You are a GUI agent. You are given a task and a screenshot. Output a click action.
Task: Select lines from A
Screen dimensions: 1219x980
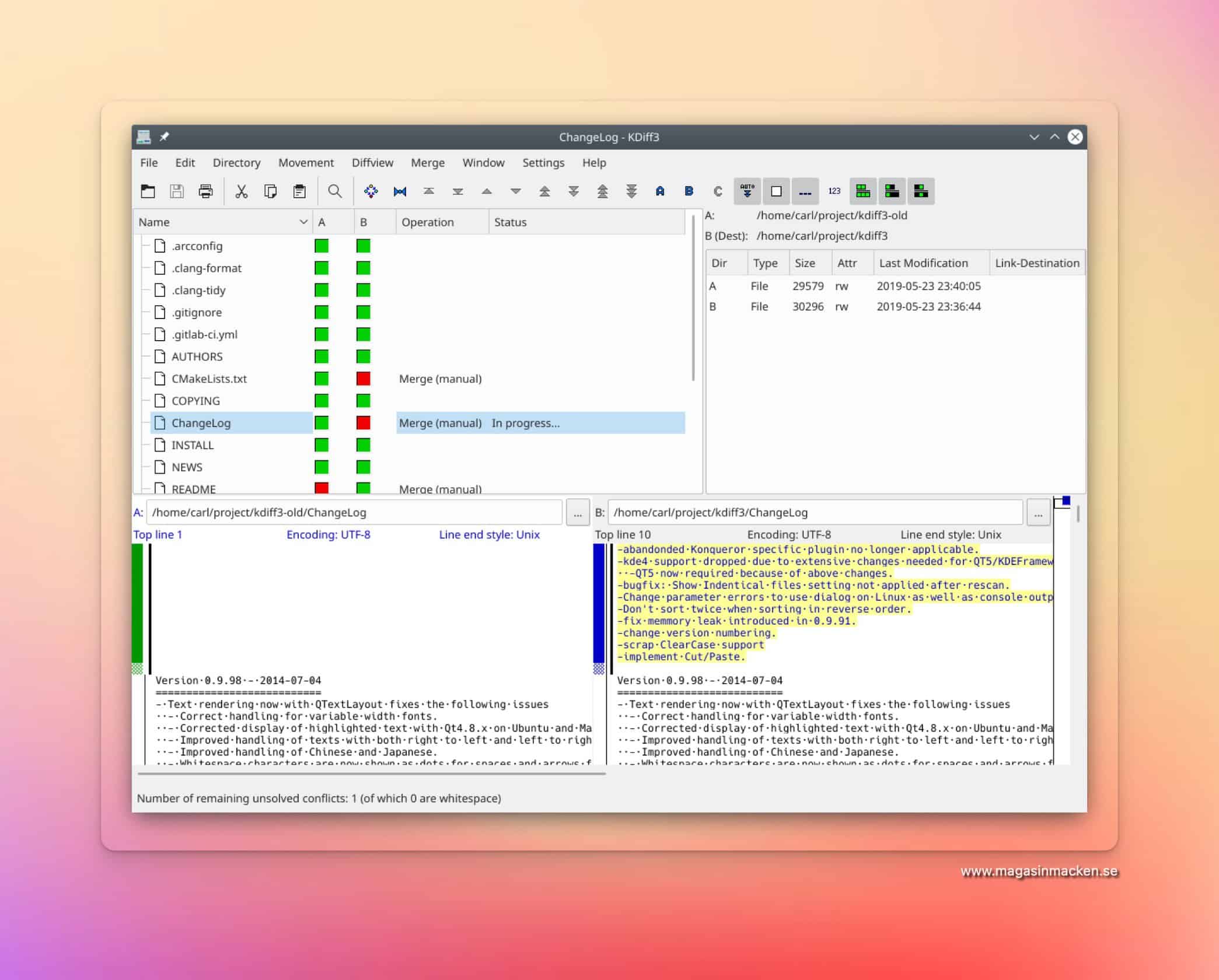[660, 191]
